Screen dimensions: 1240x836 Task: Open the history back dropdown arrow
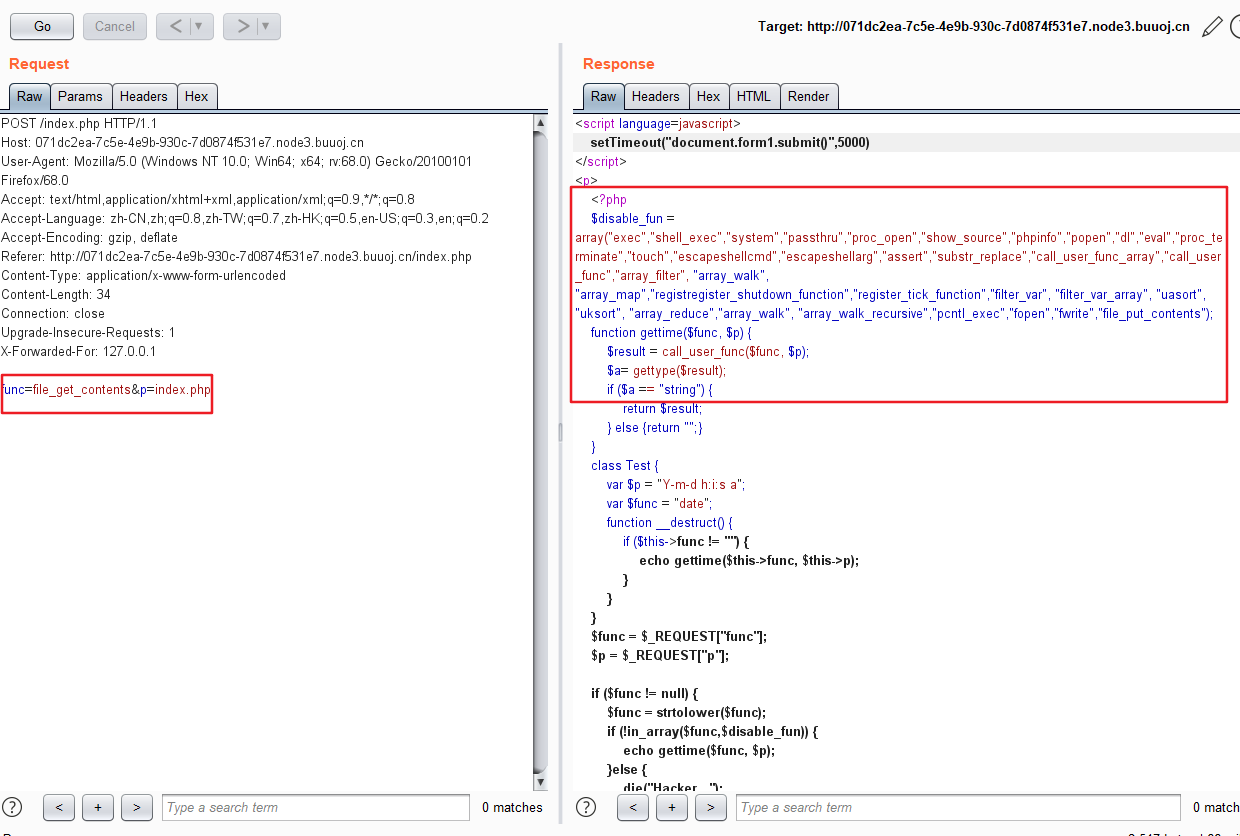tap(200, 26)
